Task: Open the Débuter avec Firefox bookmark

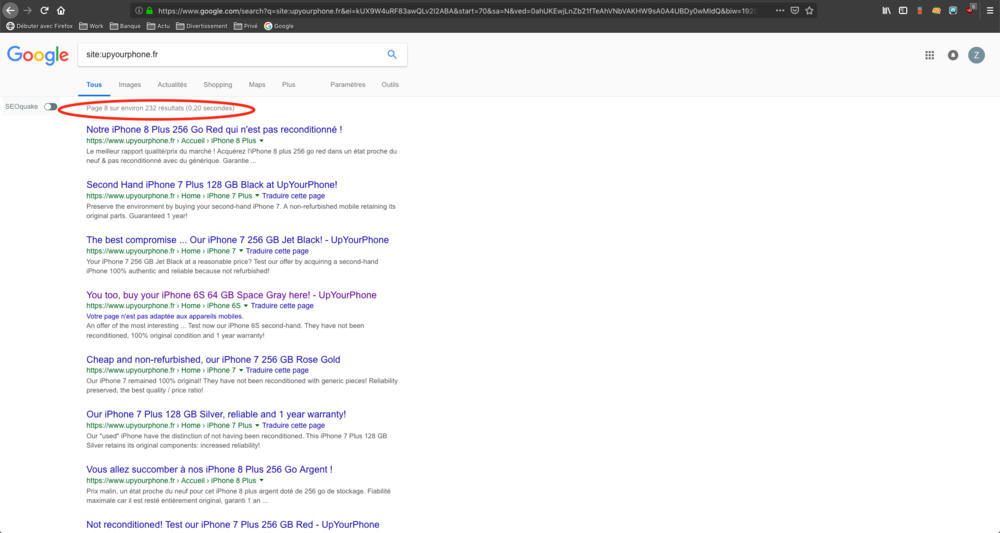Action: coord(40,26)
